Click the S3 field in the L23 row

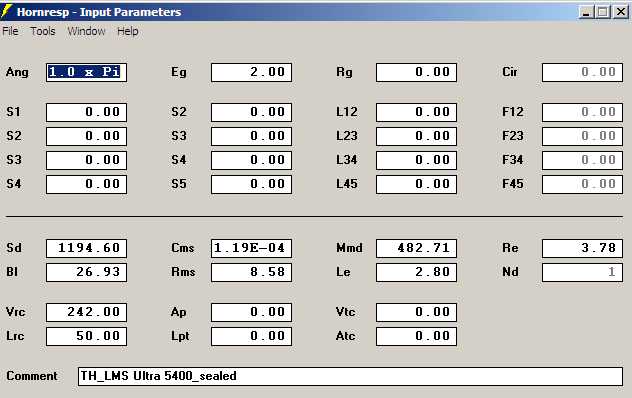pos(251,136)
